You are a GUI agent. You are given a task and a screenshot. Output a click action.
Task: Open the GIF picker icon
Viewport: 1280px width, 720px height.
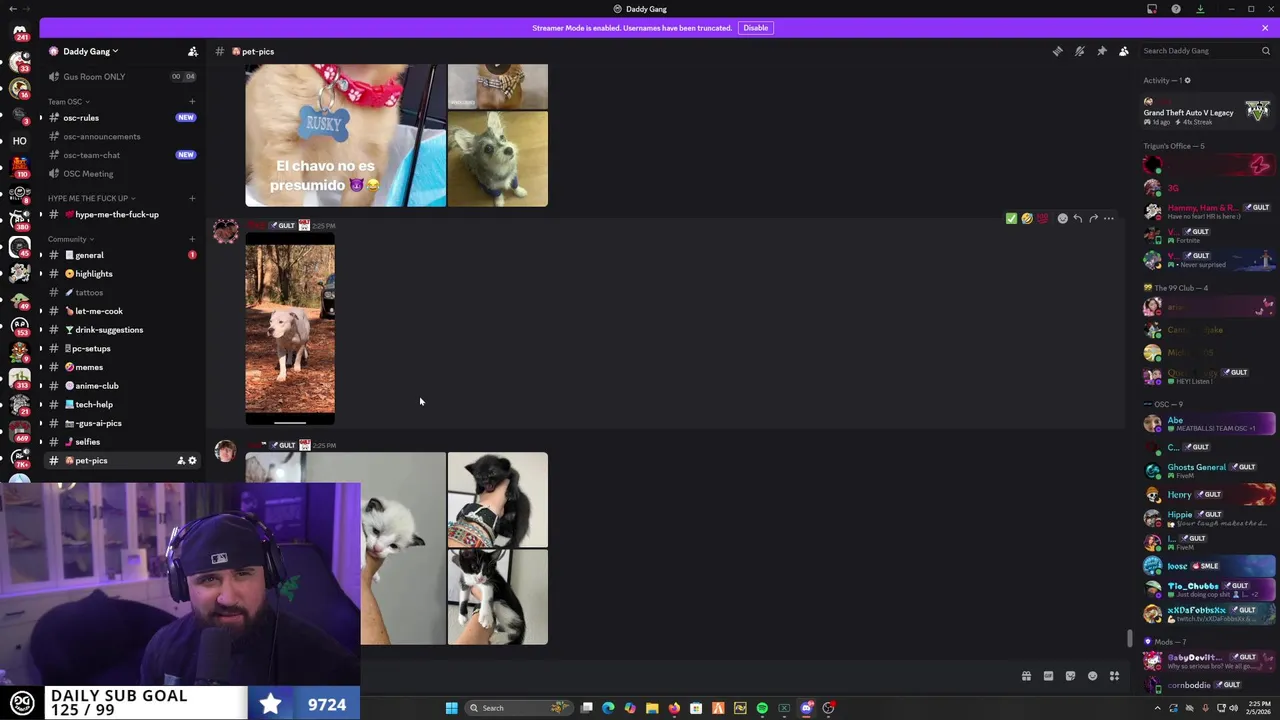1048,677
